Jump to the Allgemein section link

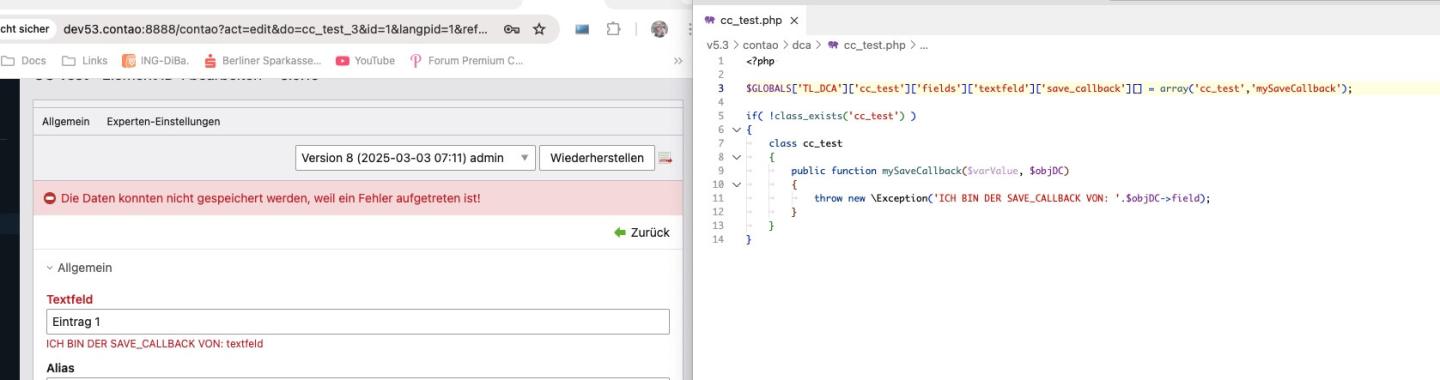coord(65,121)
